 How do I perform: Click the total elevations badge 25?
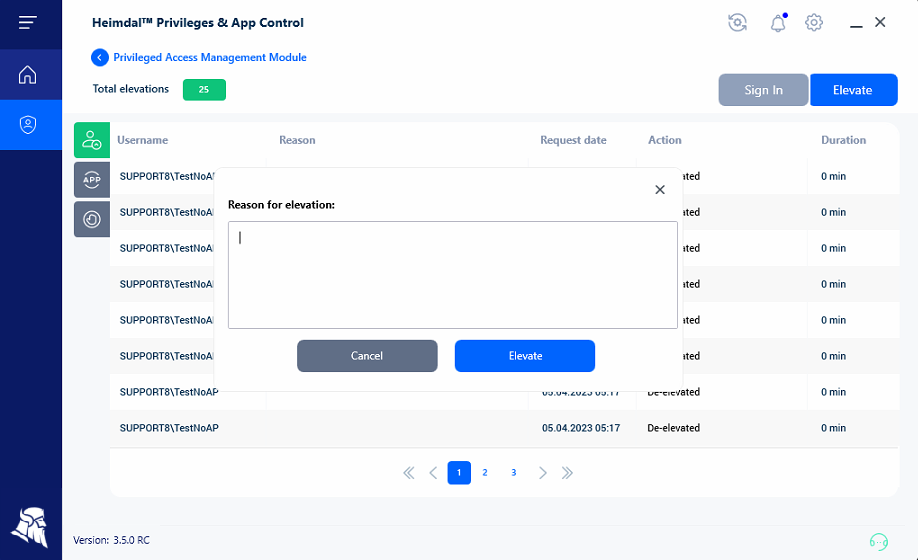tap(204, 90)
